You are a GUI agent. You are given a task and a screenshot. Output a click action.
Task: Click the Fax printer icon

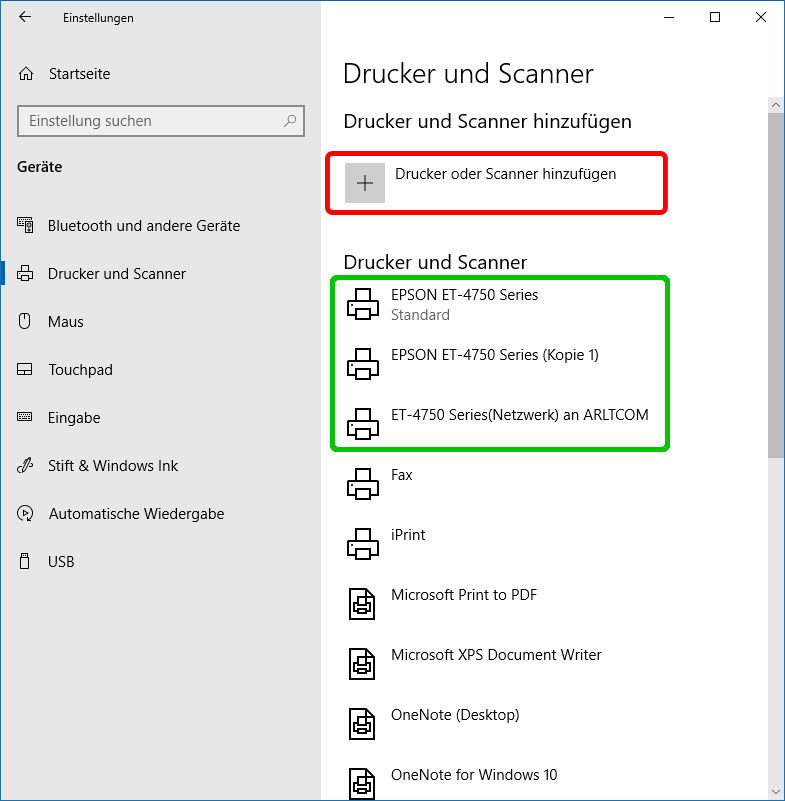(x=362, y=484)
